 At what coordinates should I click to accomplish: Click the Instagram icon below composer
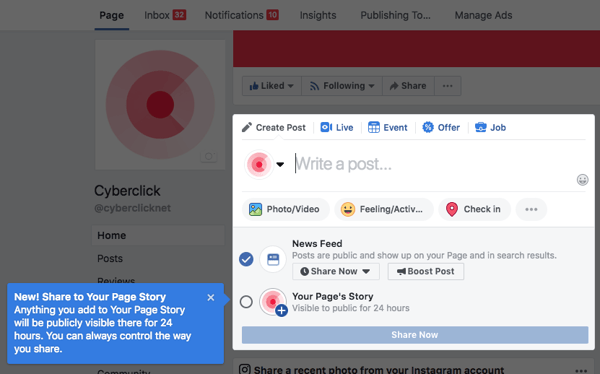245,369
